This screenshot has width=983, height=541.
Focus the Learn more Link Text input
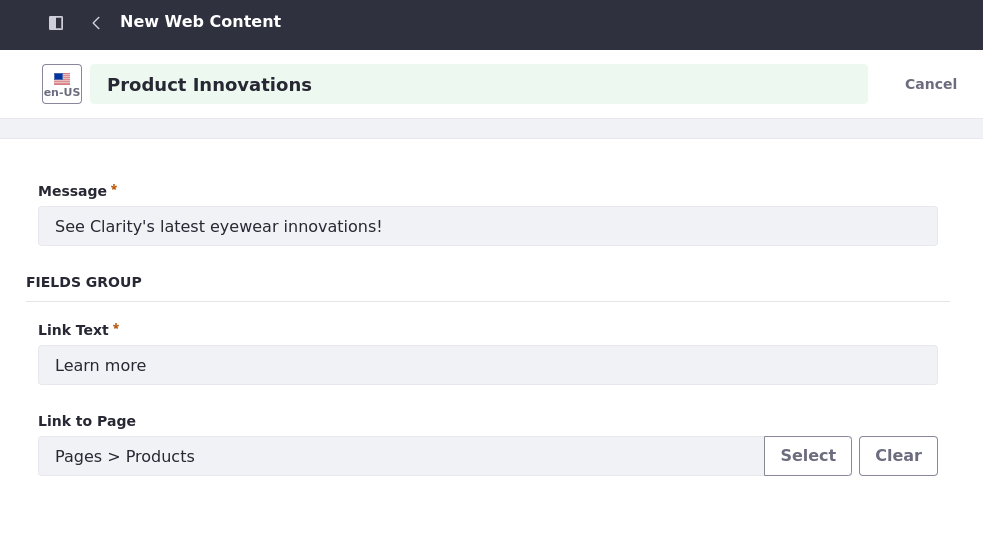(488, 365)
